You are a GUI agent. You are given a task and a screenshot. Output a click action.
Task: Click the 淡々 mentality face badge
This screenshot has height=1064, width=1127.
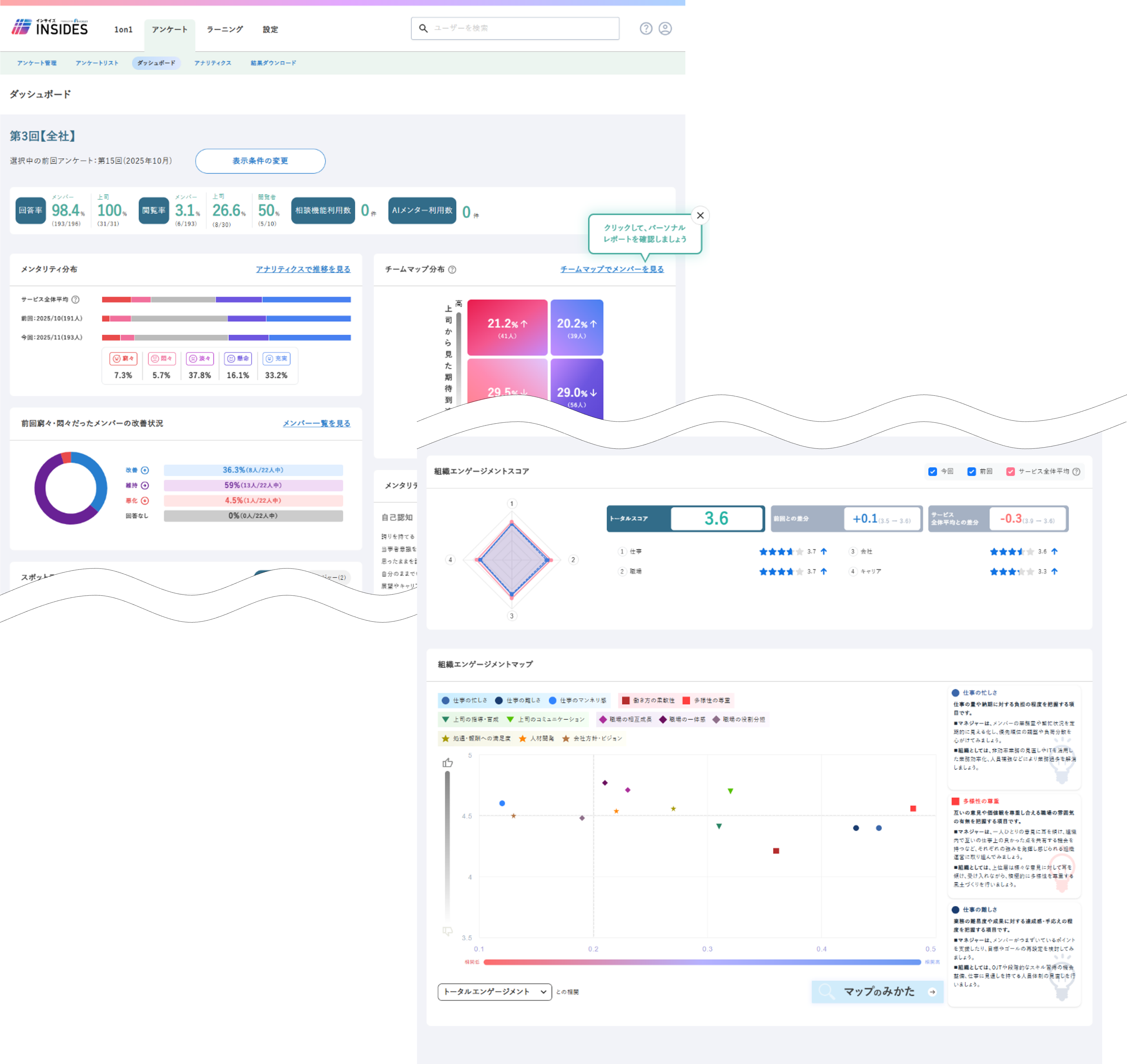(x=200, y=359)
